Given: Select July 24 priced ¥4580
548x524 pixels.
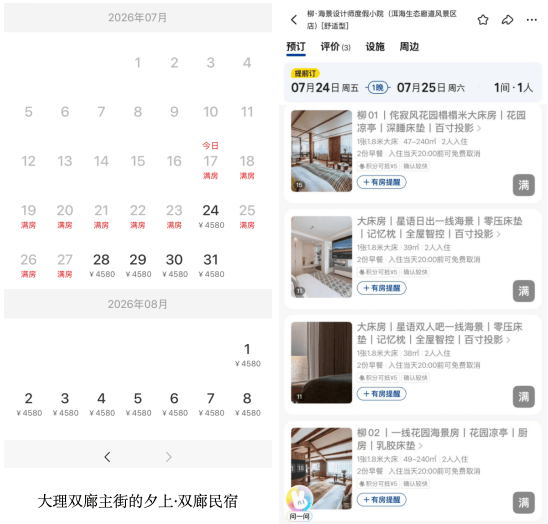Looking at the screenshot, I should pyautogui.click(x=211, y=216).
